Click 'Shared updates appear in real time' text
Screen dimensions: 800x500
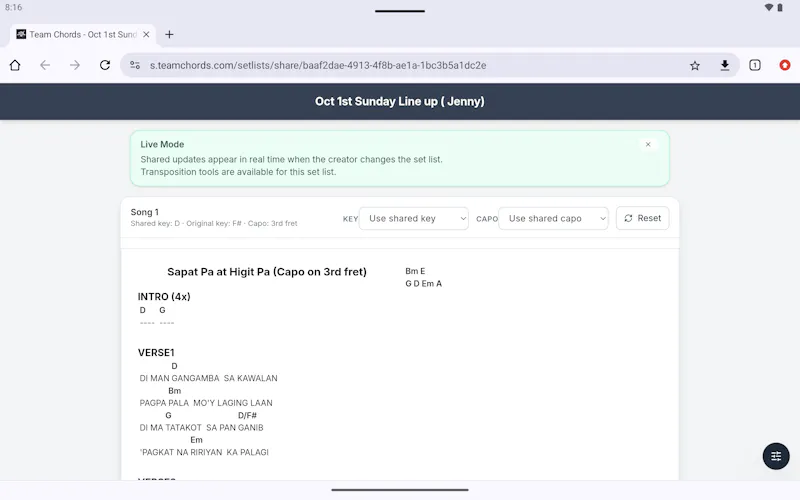(x=291, y=159)
